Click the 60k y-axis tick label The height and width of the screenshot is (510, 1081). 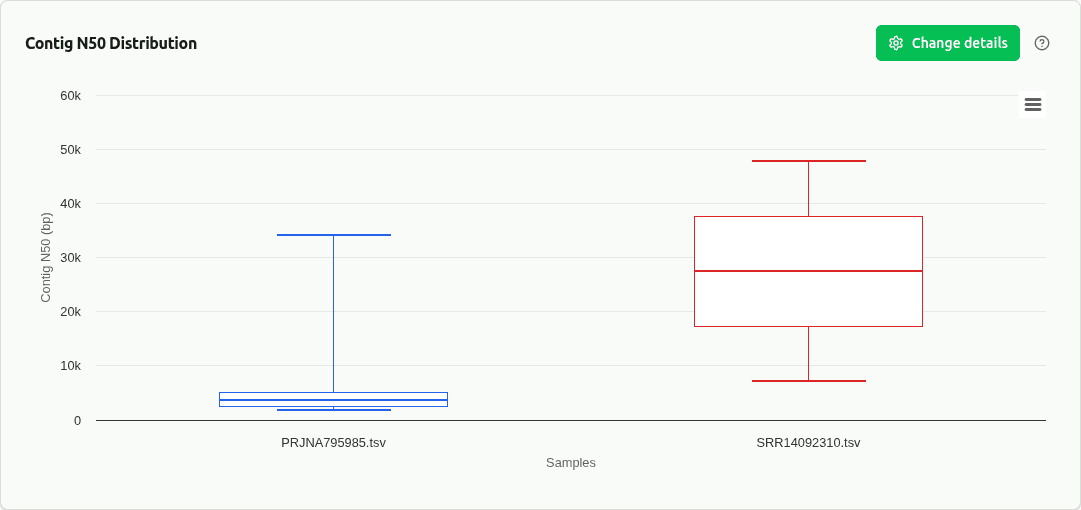tap(70, 96)
